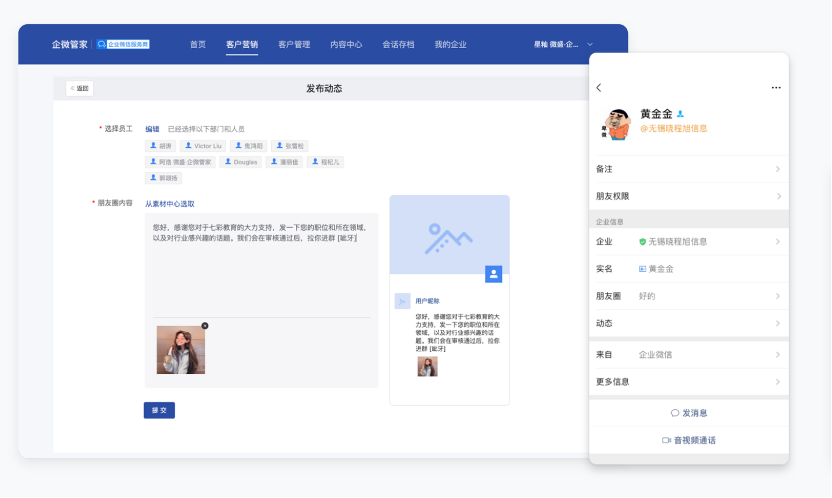Click the blue user avatar icon in the preview
The width and height of the screenshot is (832, 498).
[493, 273]
